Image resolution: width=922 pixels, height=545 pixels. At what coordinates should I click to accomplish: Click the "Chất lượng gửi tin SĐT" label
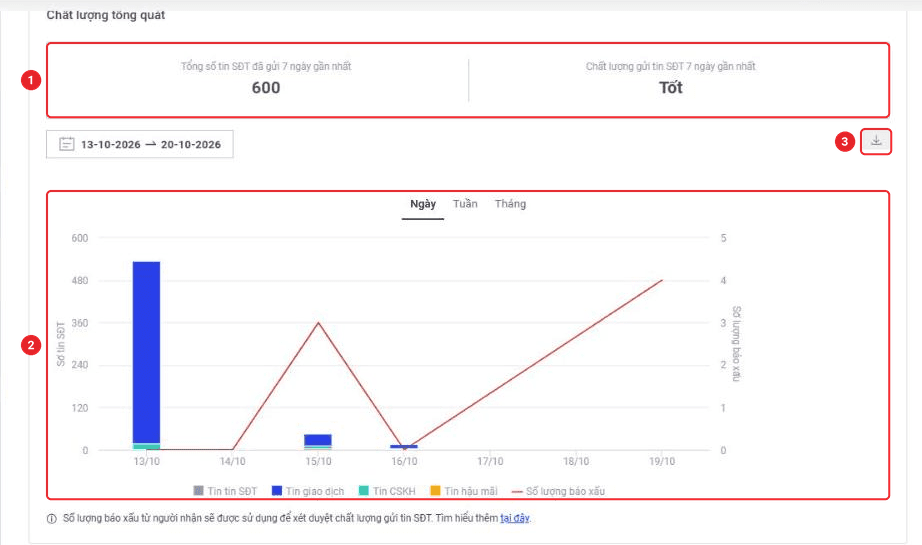tap(670, 66)
